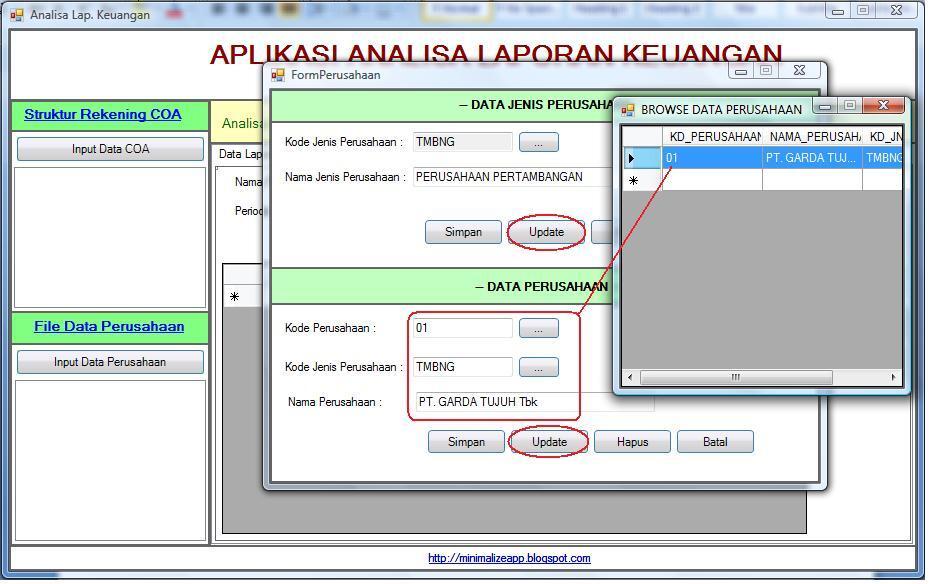Screen dimensions: 929x584
Task: Close the Analisa Lap. Keuangan main window
Action: (896, 10)
